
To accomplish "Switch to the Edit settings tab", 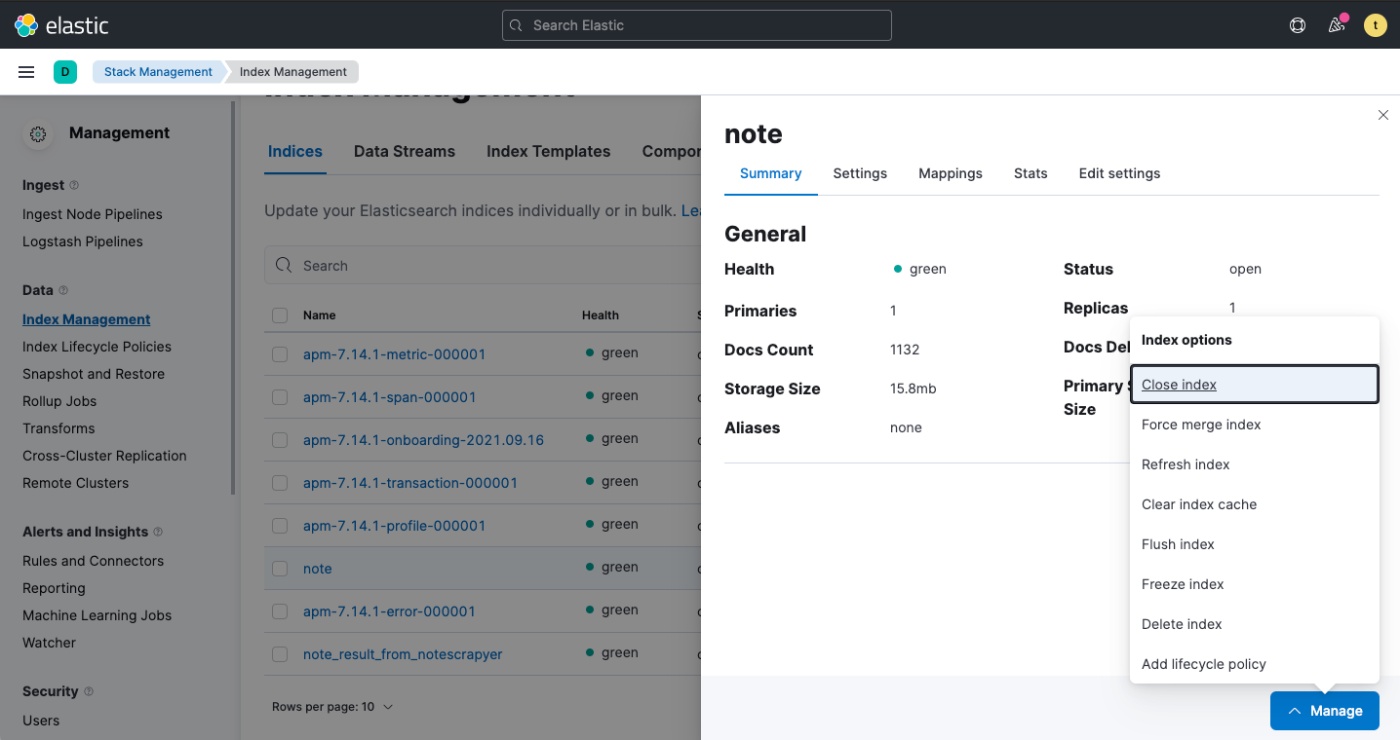I will (x=1119, y=174).
